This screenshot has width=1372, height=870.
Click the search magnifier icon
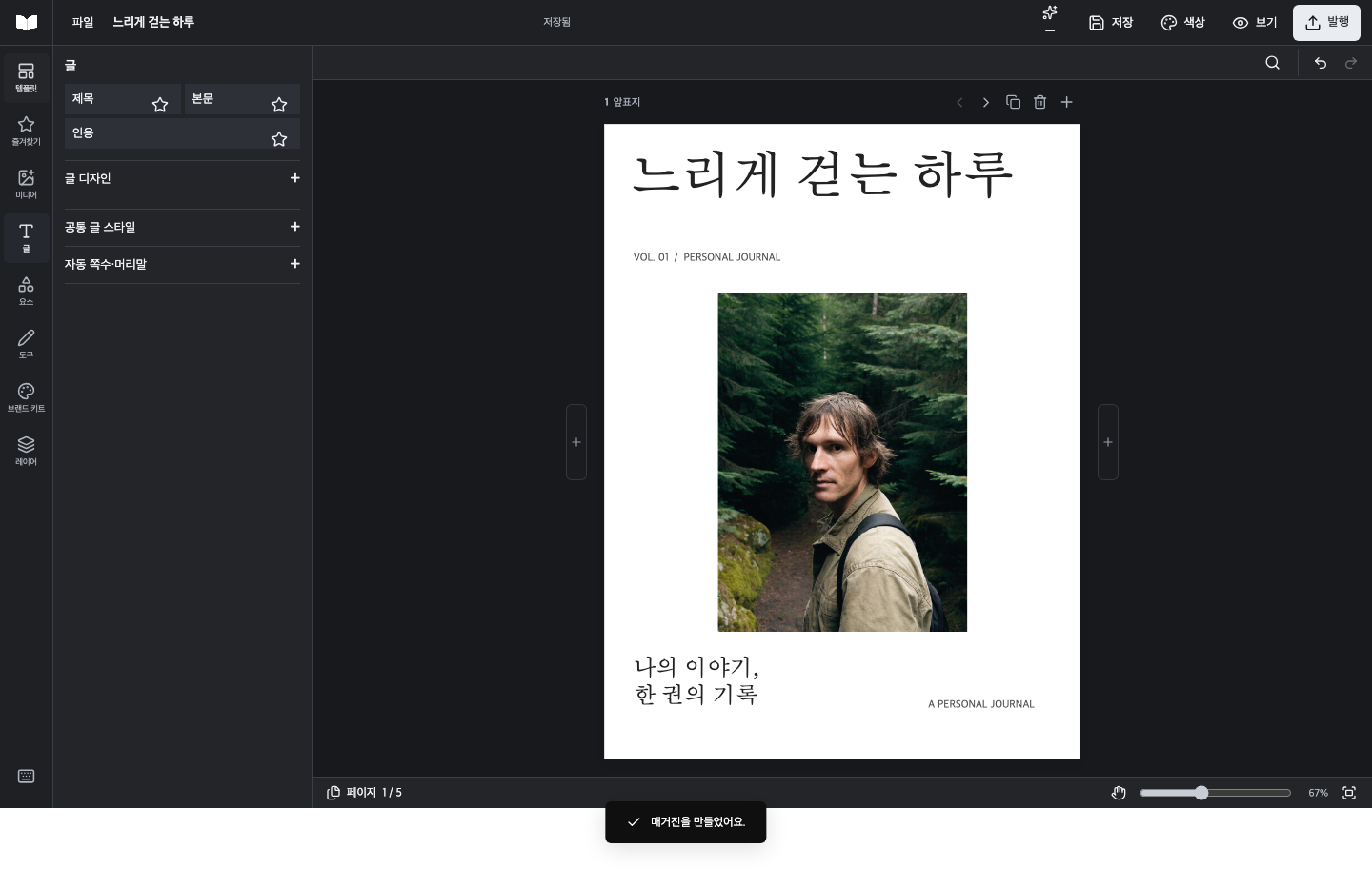coord(1273,63)
